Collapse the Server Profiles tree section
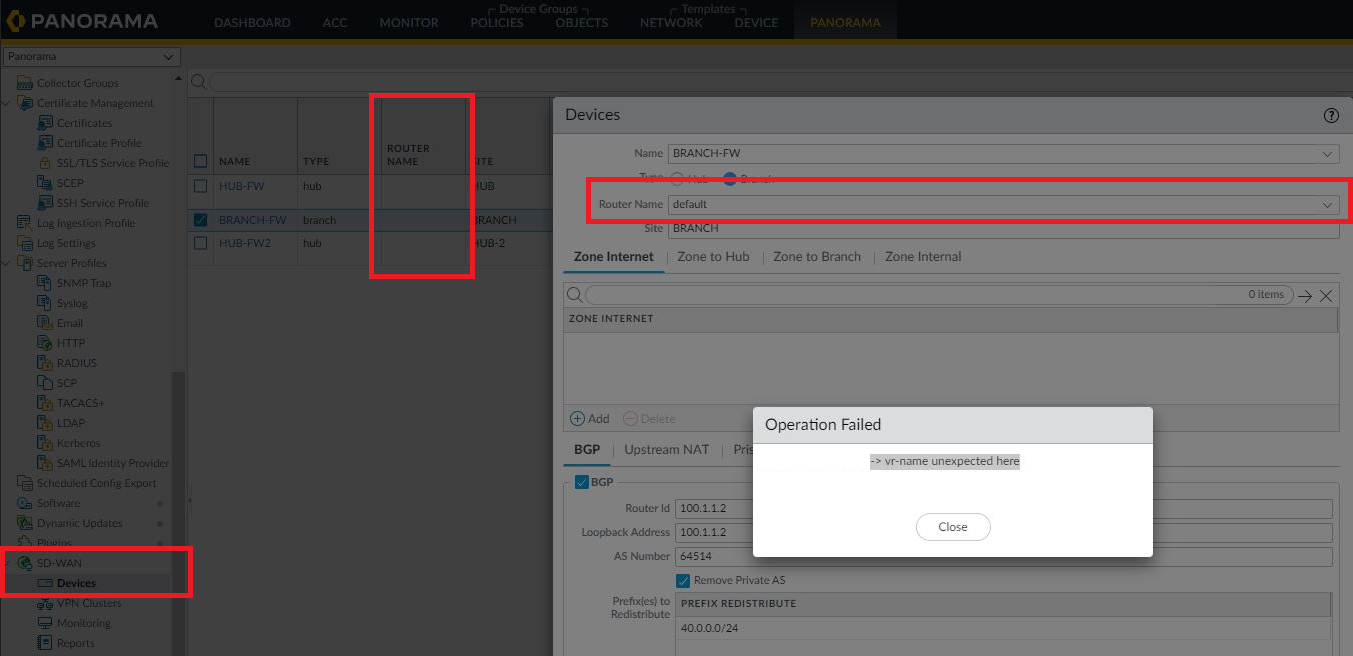Image resolution: width=1353 pixels, height=656 pixels. click(7, 262)
